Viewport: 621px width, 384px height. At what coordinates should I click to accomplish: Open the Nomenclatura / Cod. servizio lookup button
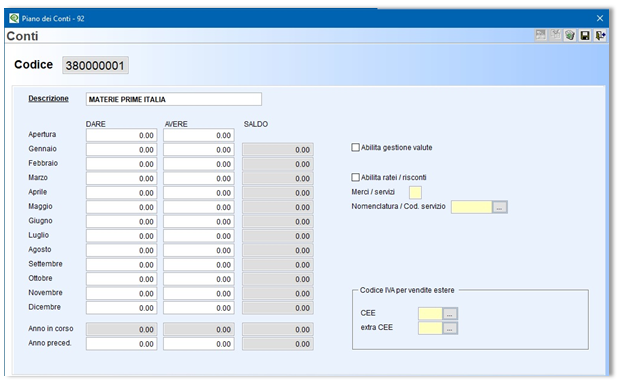[499, 207]
